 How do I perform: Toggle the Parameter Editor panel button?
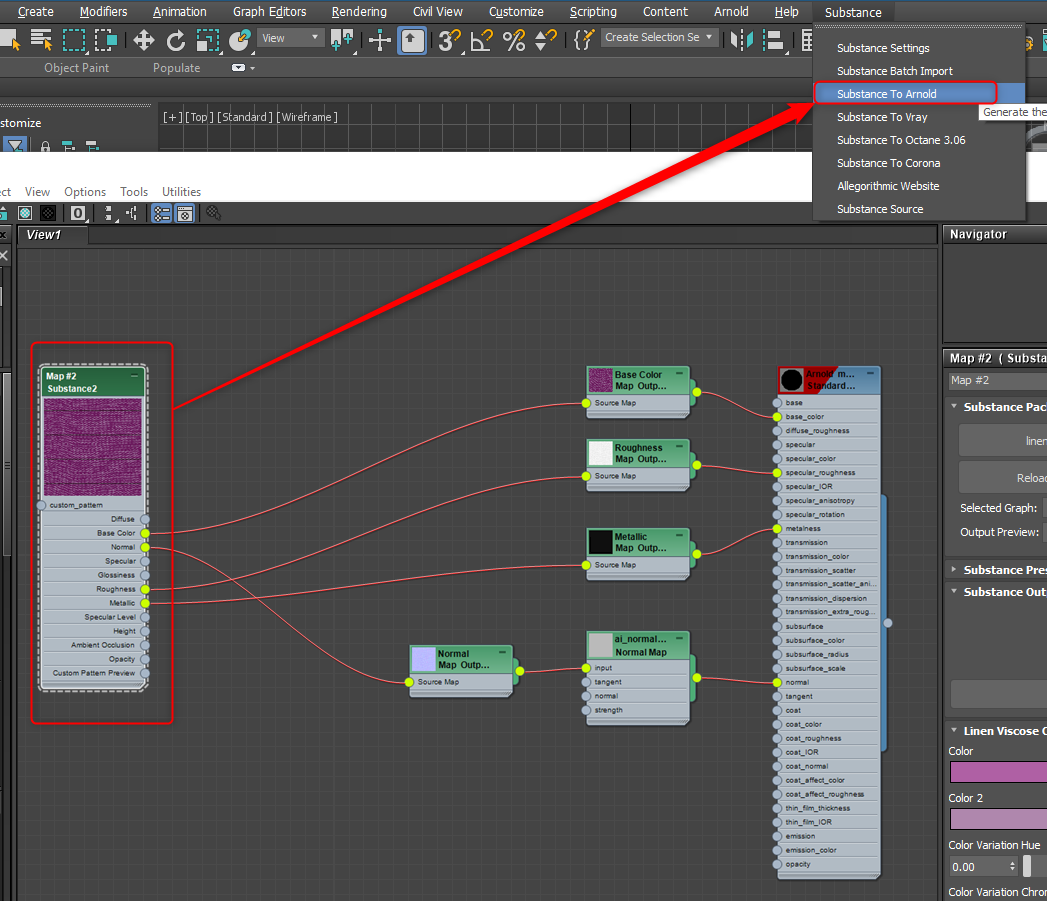point(185,213)
